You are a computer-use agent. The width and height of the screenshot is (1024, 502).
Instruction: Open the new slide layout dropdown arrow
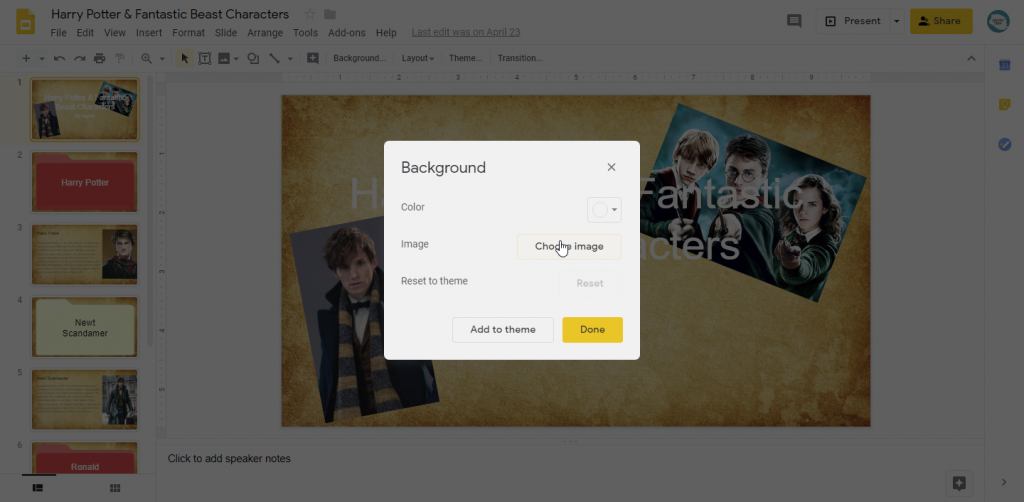(x=42, y=59)
